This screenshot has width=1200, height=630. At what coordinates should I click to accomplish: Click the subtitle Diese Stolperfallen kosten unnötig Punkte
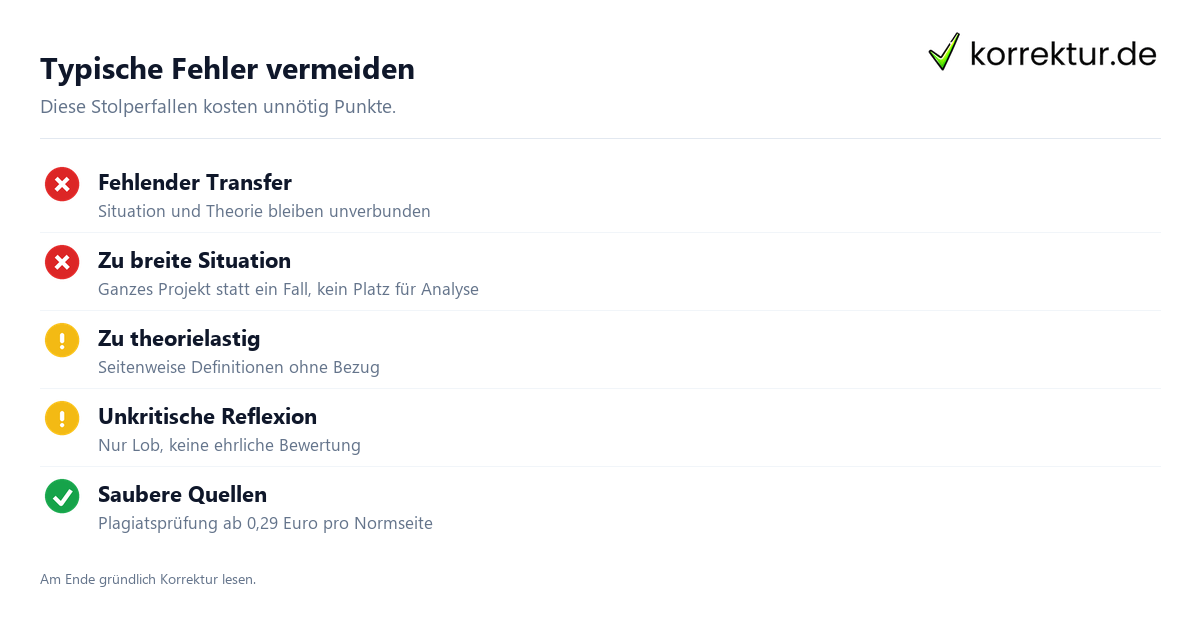pos(218,106)
